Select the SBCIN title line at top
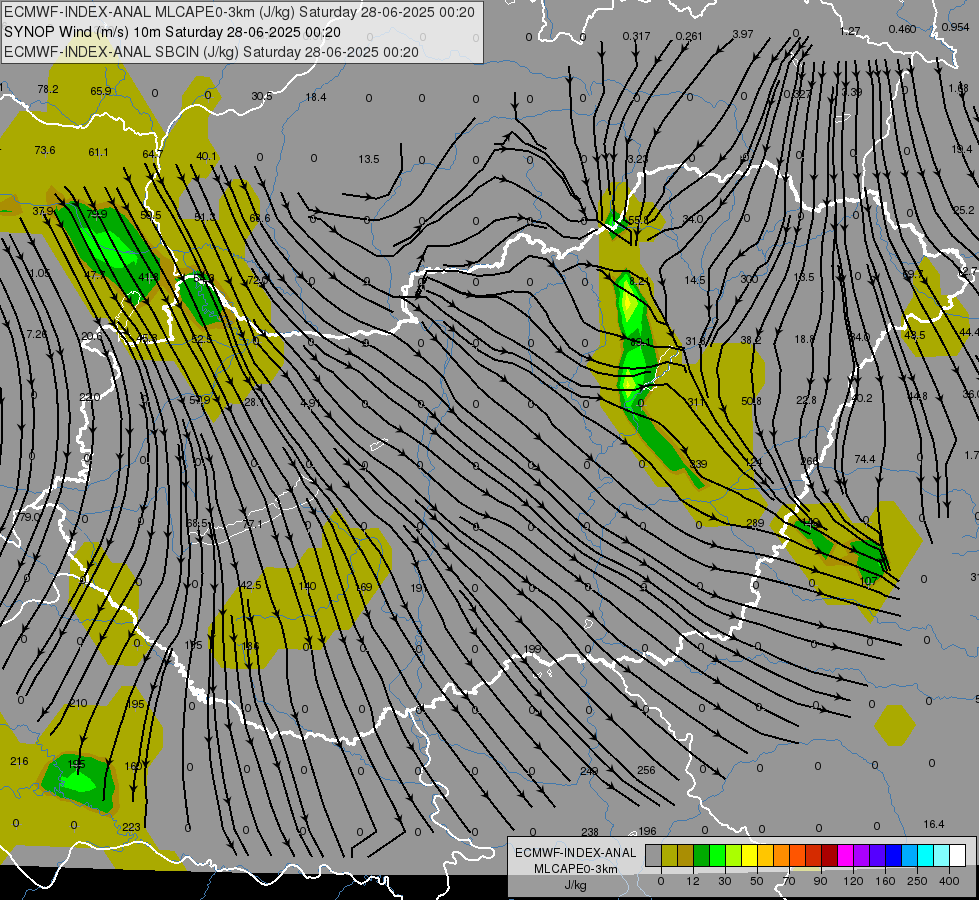The width and height of the screenshot is (979, 900). [211, 52]
